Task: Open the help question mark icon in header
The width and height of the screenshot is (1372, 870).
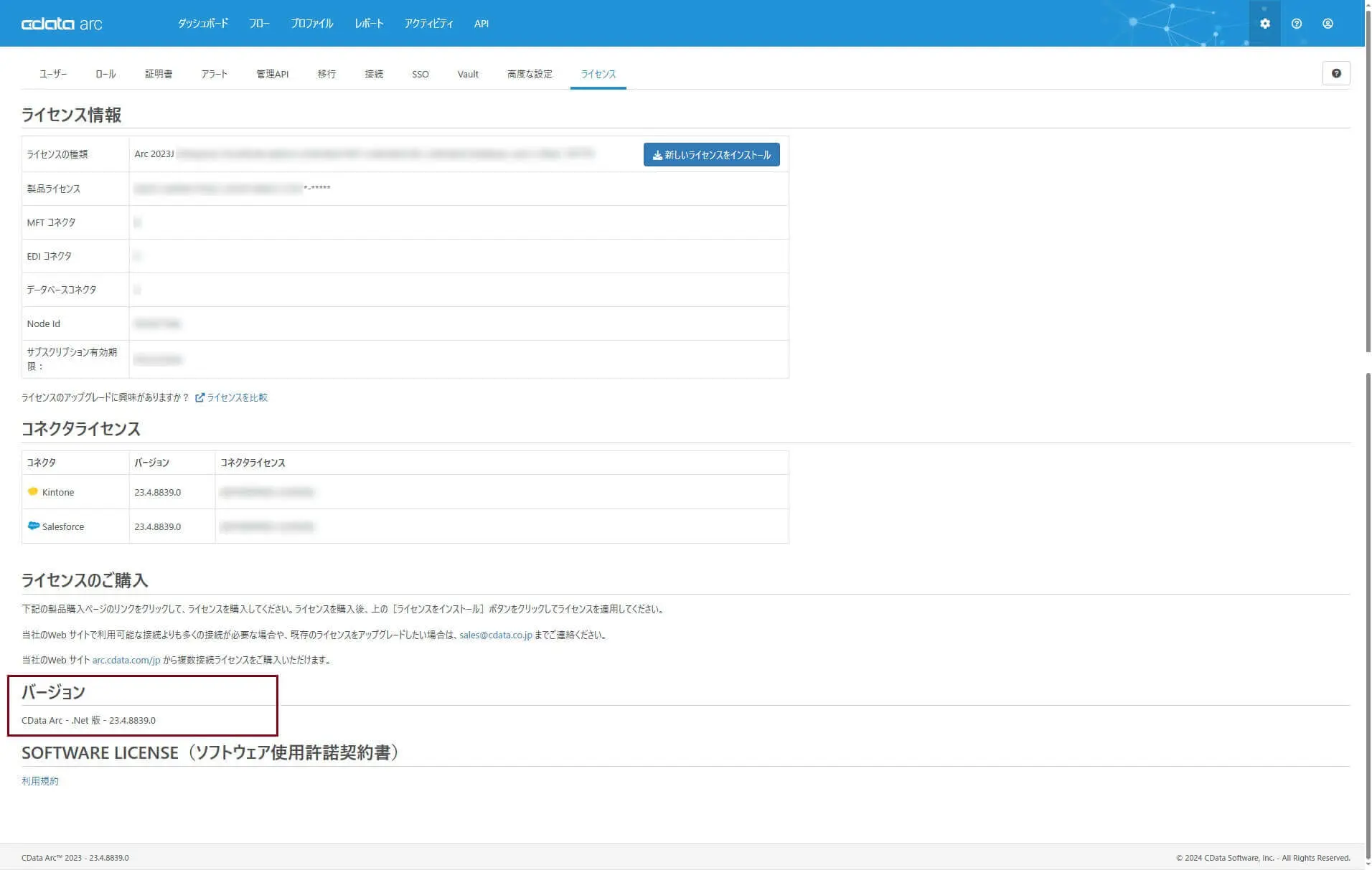Action: [1296, 24]
